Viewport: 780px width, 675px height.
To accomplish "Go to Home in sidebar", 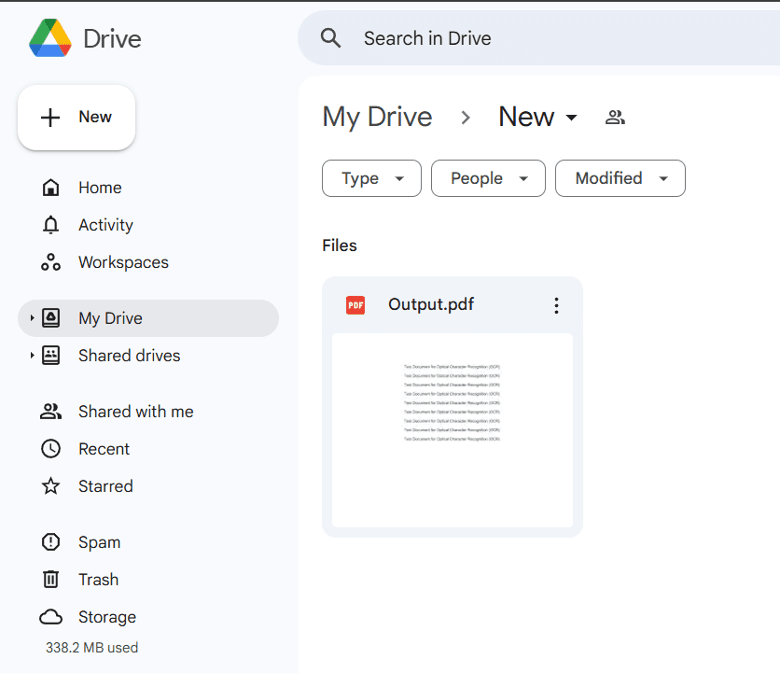I will point(99,188).
